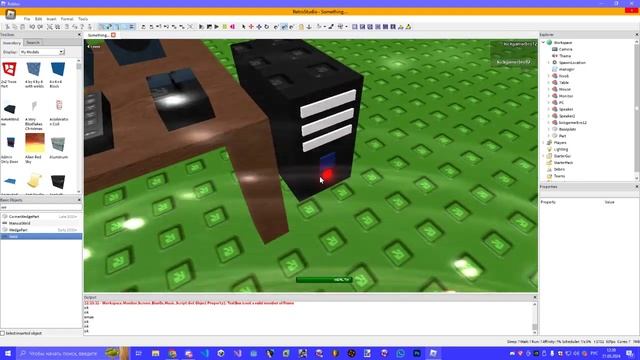Switch to the Inventory tab in Toolbox
Image resolution: width=640 pixels, height=360 pixels.
(x=11, y=43)
